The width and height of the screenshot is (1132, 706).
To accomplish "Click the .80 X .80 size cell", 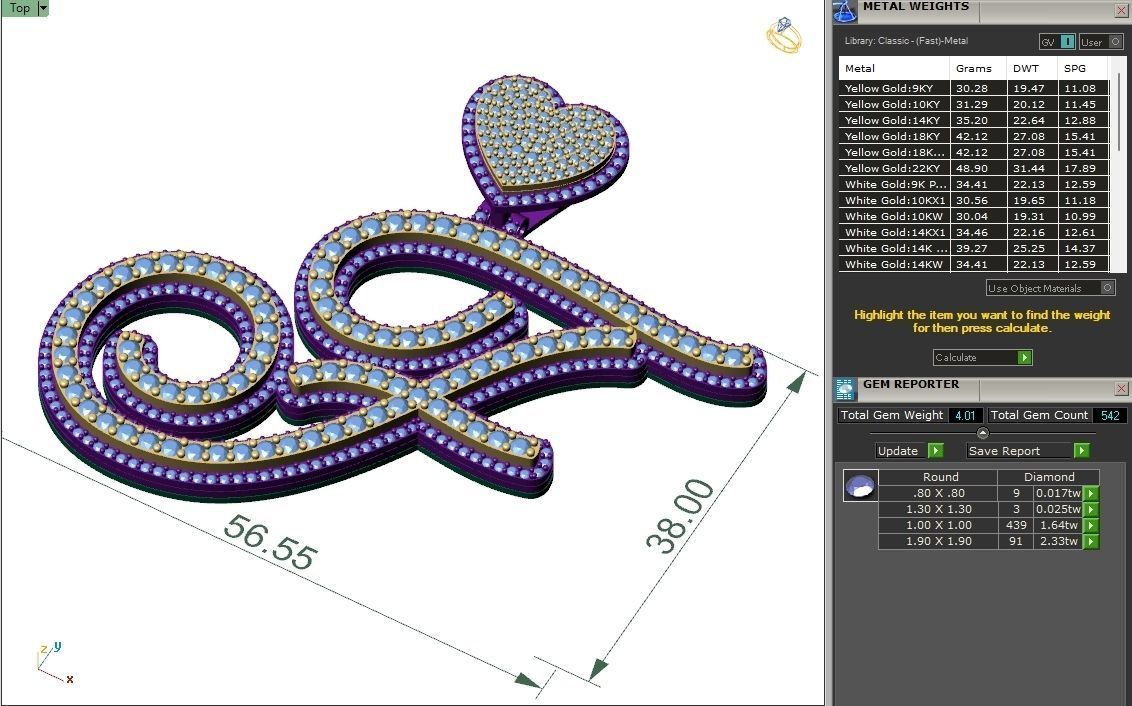I will 939,494.
